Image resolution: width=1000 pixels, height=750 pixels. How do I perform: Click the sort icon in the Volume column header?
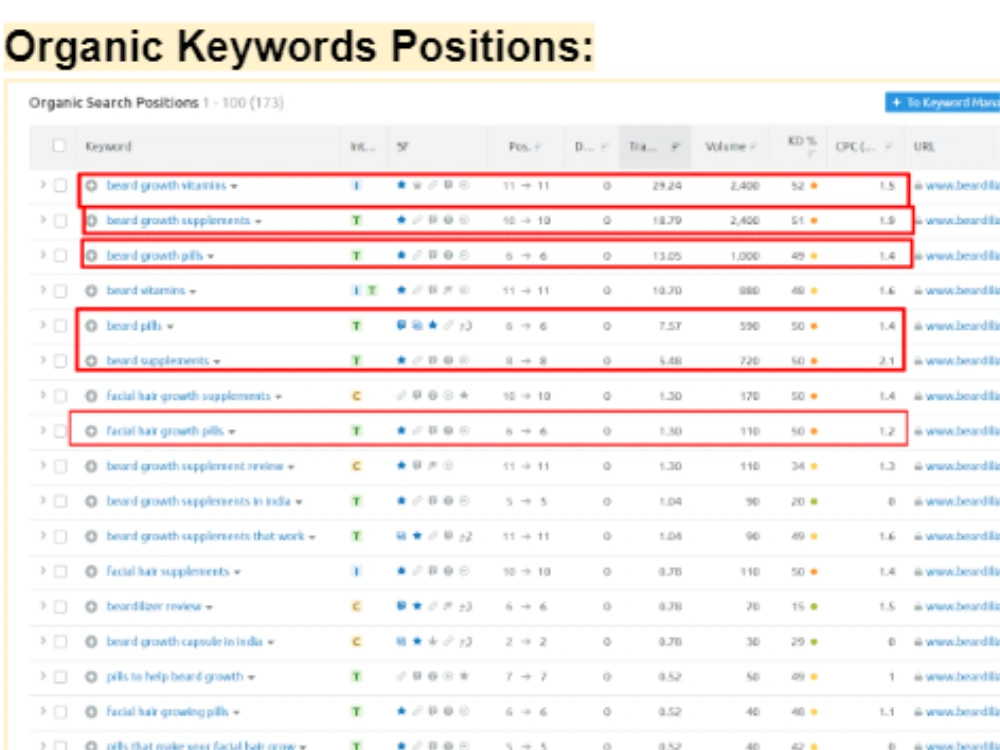coord(753,147)
